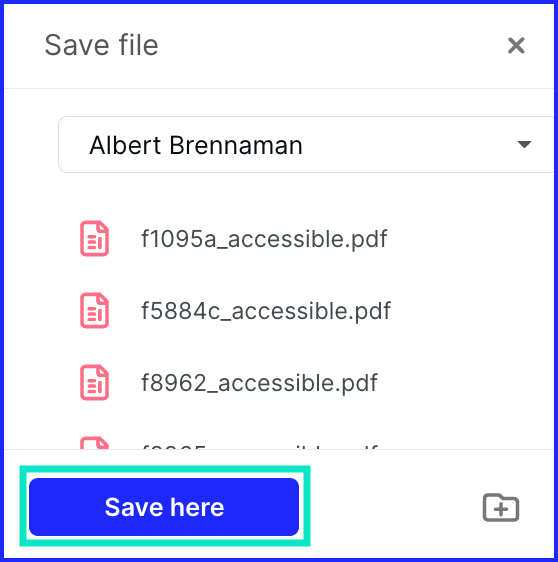Image resolution: width=558 pixels, height=562 pixels.
Task: Click the PDF icon beside f5884c_accessible.pdf
Action: pyautogui.click(x=94, y=310)
